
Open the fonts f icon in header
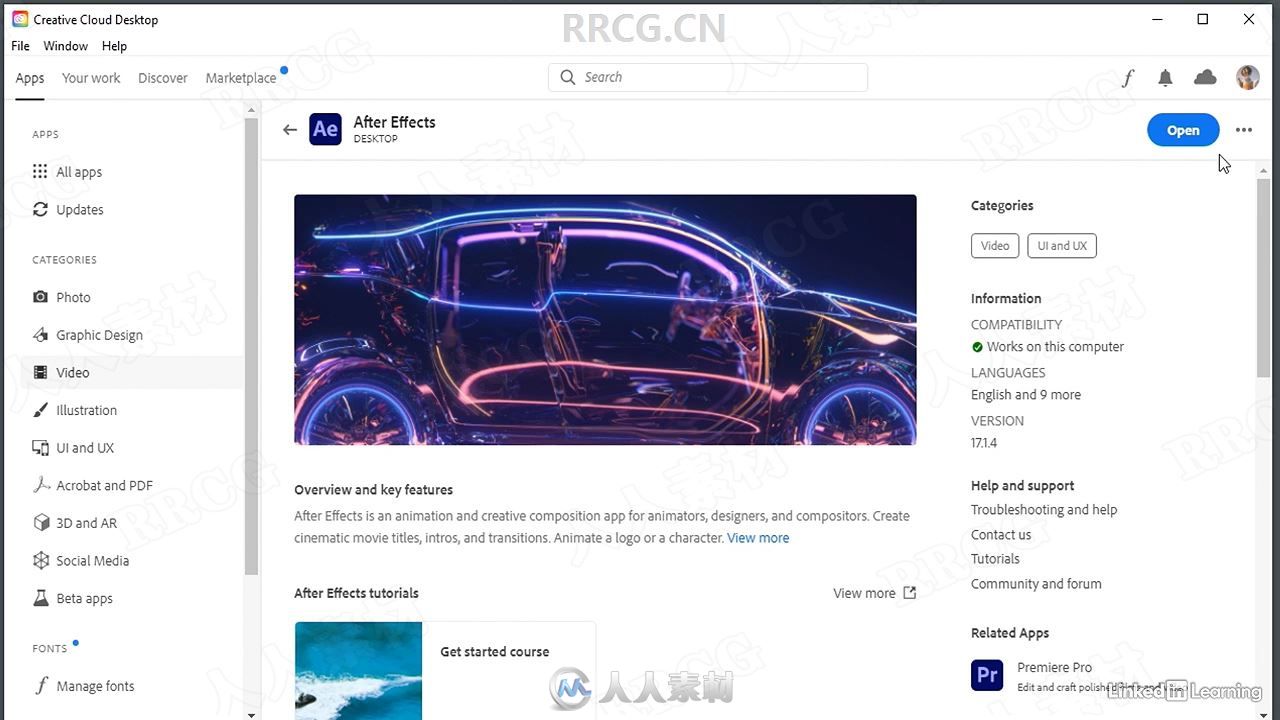click(x=1128, y=78)
